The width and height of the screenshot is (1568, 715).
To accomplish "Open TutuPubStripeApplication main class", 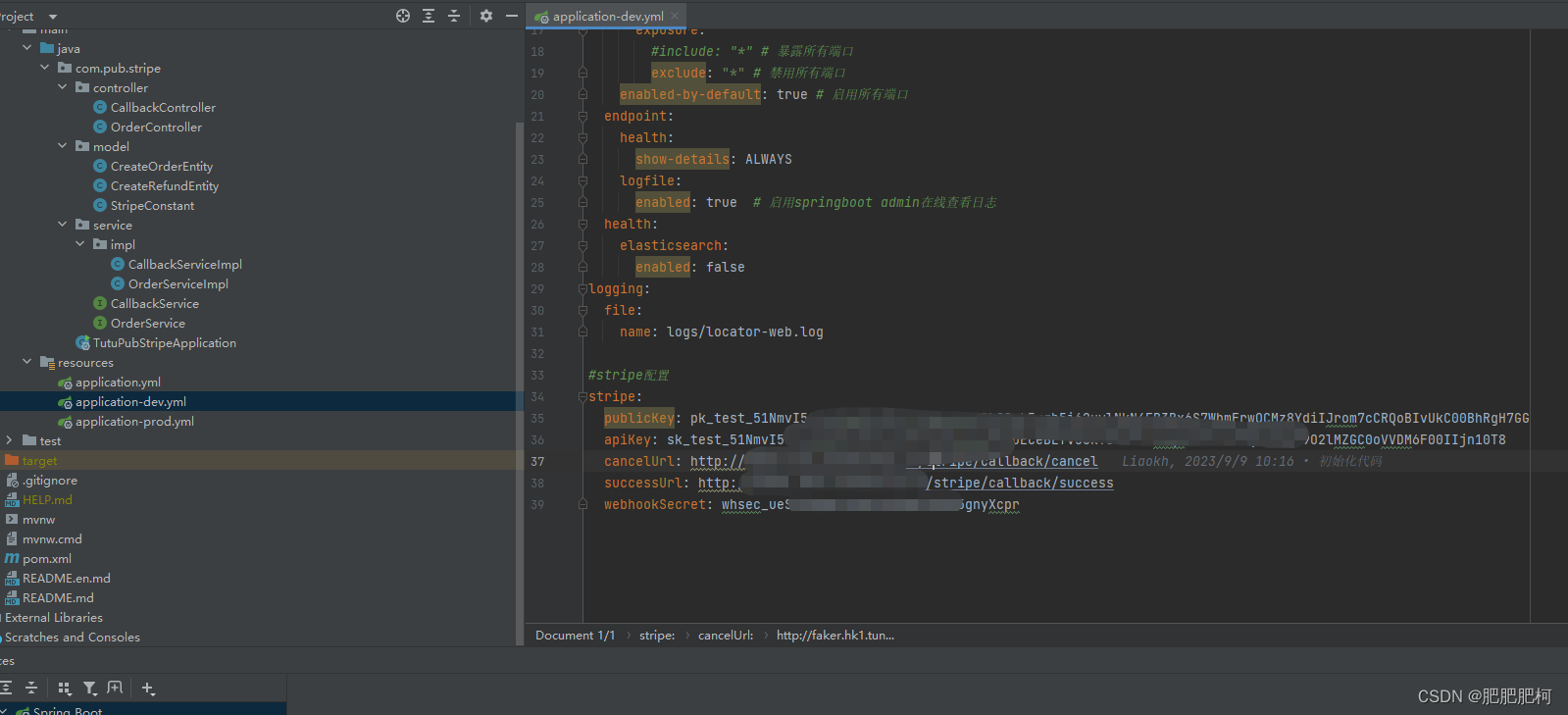I will (164, 342).
